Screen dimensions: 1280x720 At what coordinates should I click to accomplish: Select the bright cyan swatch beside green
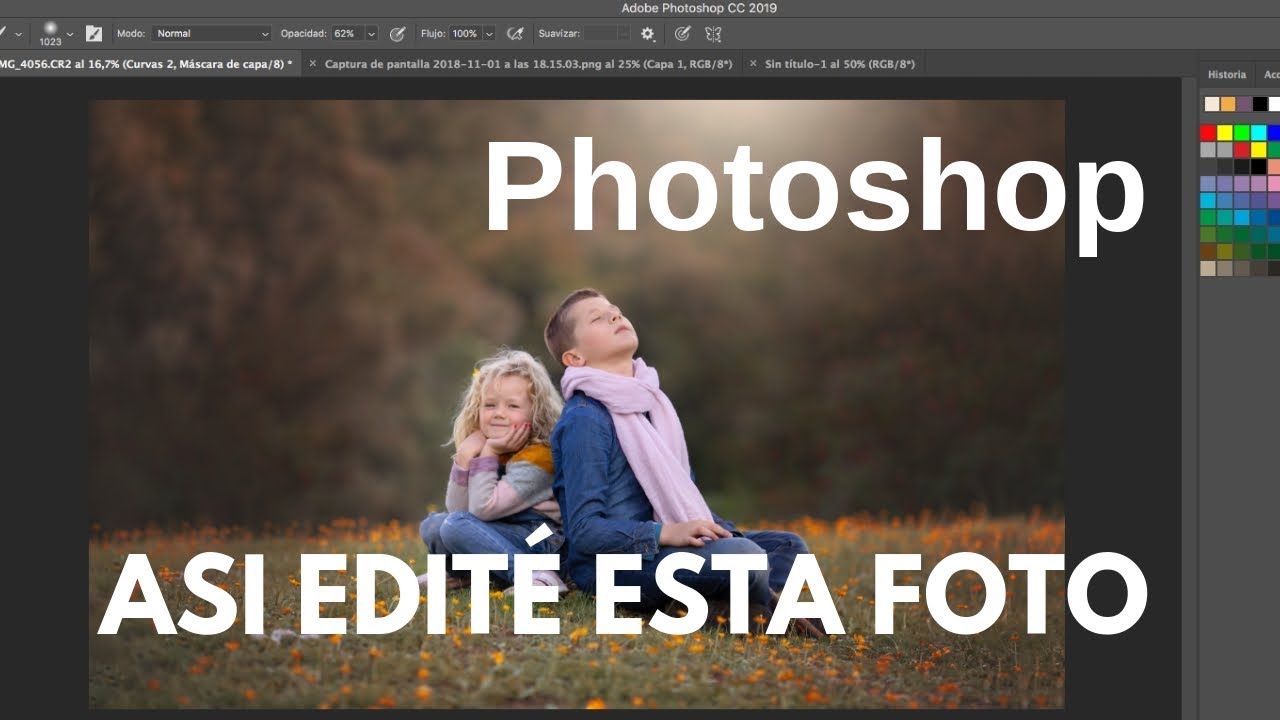pos(1258,133)
